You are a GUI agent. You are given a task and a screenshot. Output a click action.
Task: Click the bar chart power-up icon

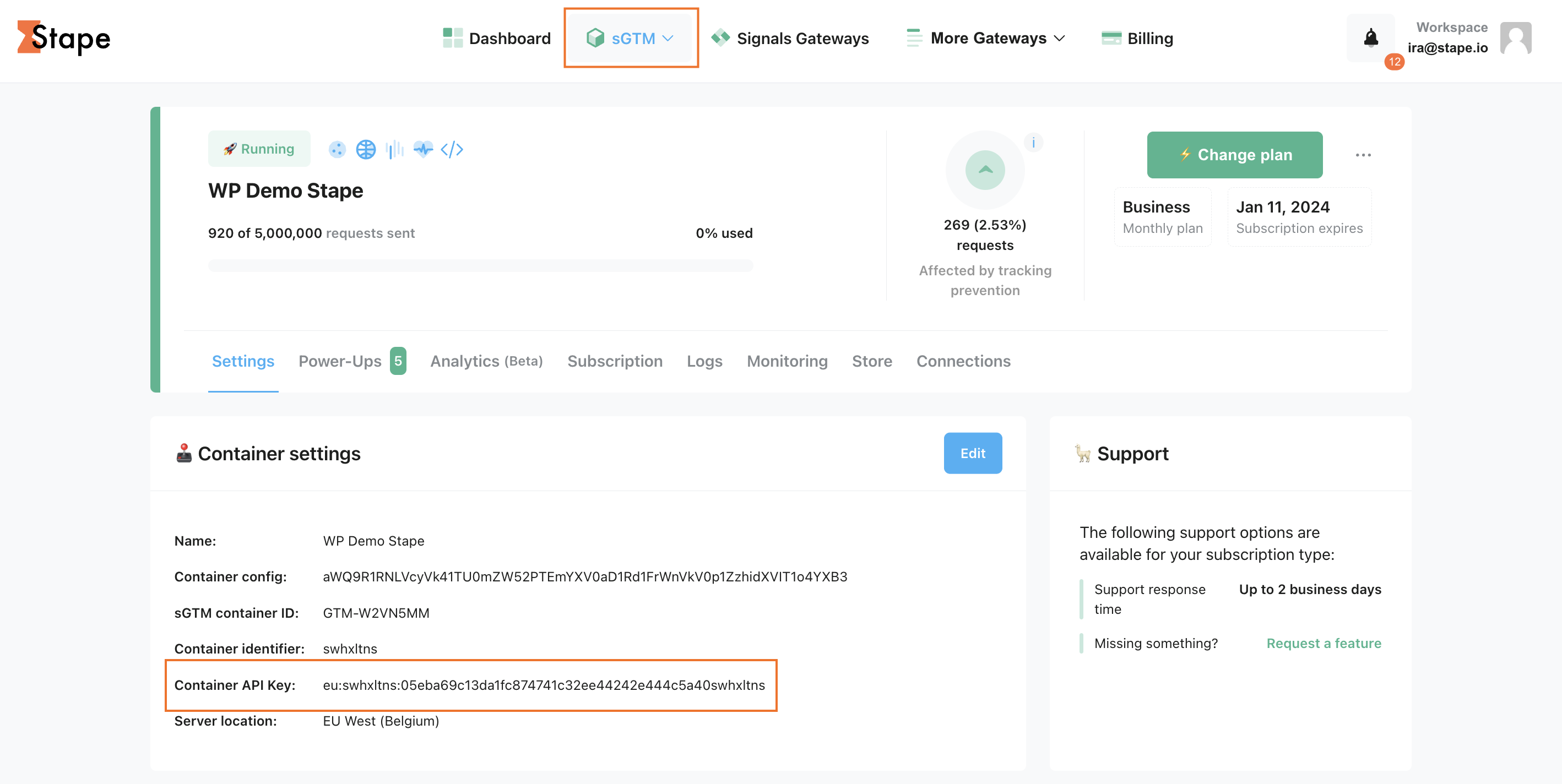click(x=395, y=149)
